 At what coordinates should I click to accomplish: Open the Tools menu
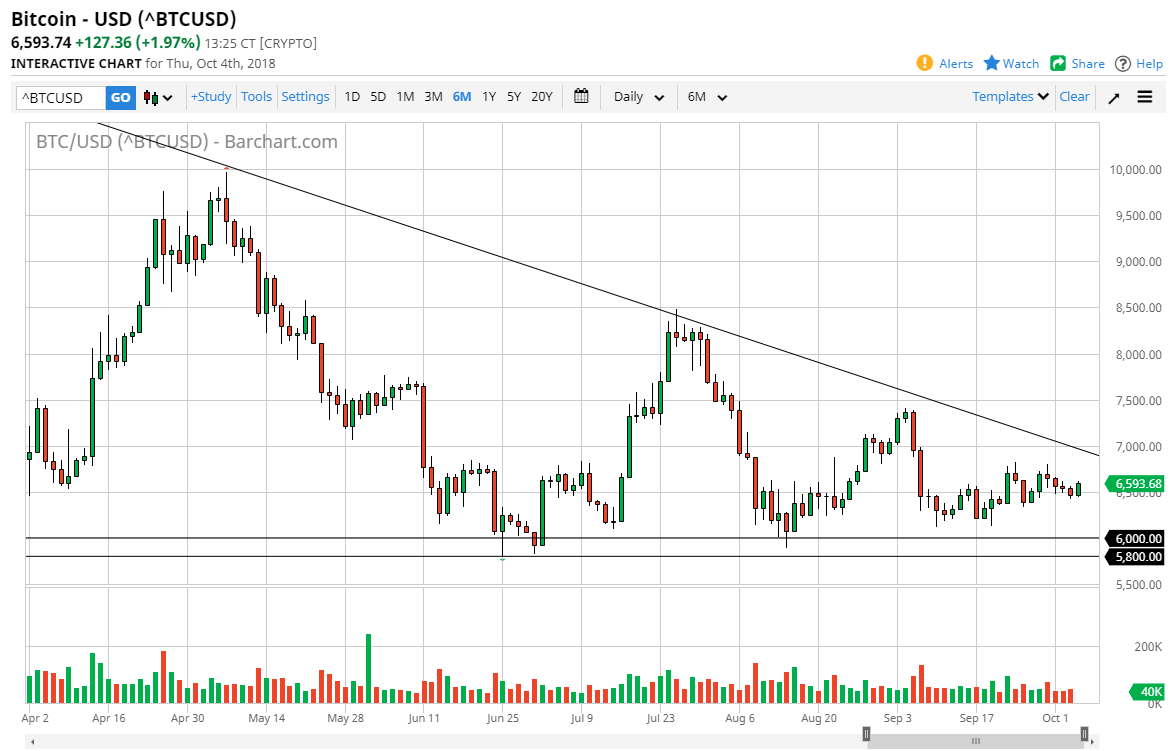click(256, 97)
